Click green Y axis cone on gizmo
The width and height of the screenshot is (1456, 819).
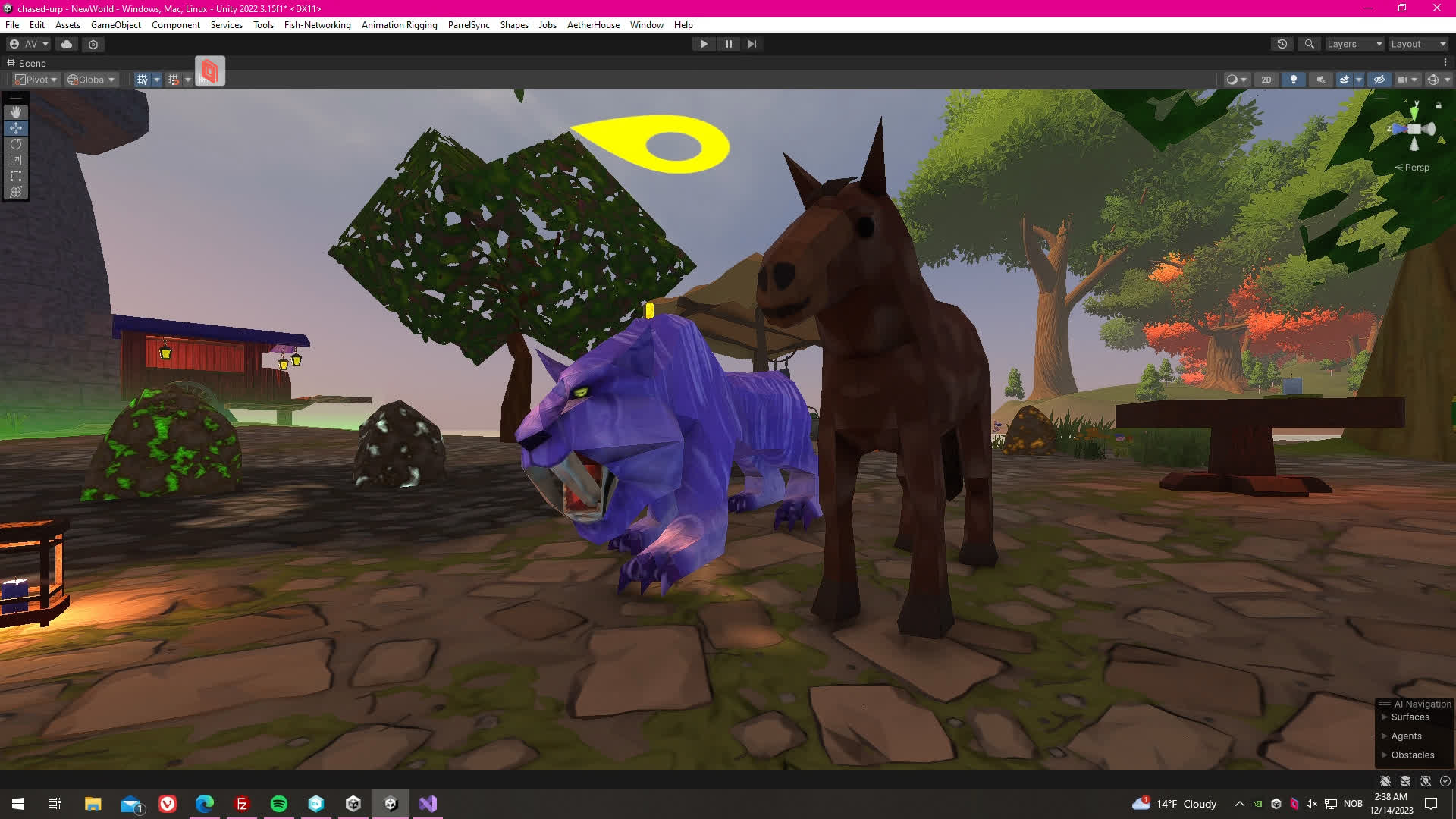1415,112
